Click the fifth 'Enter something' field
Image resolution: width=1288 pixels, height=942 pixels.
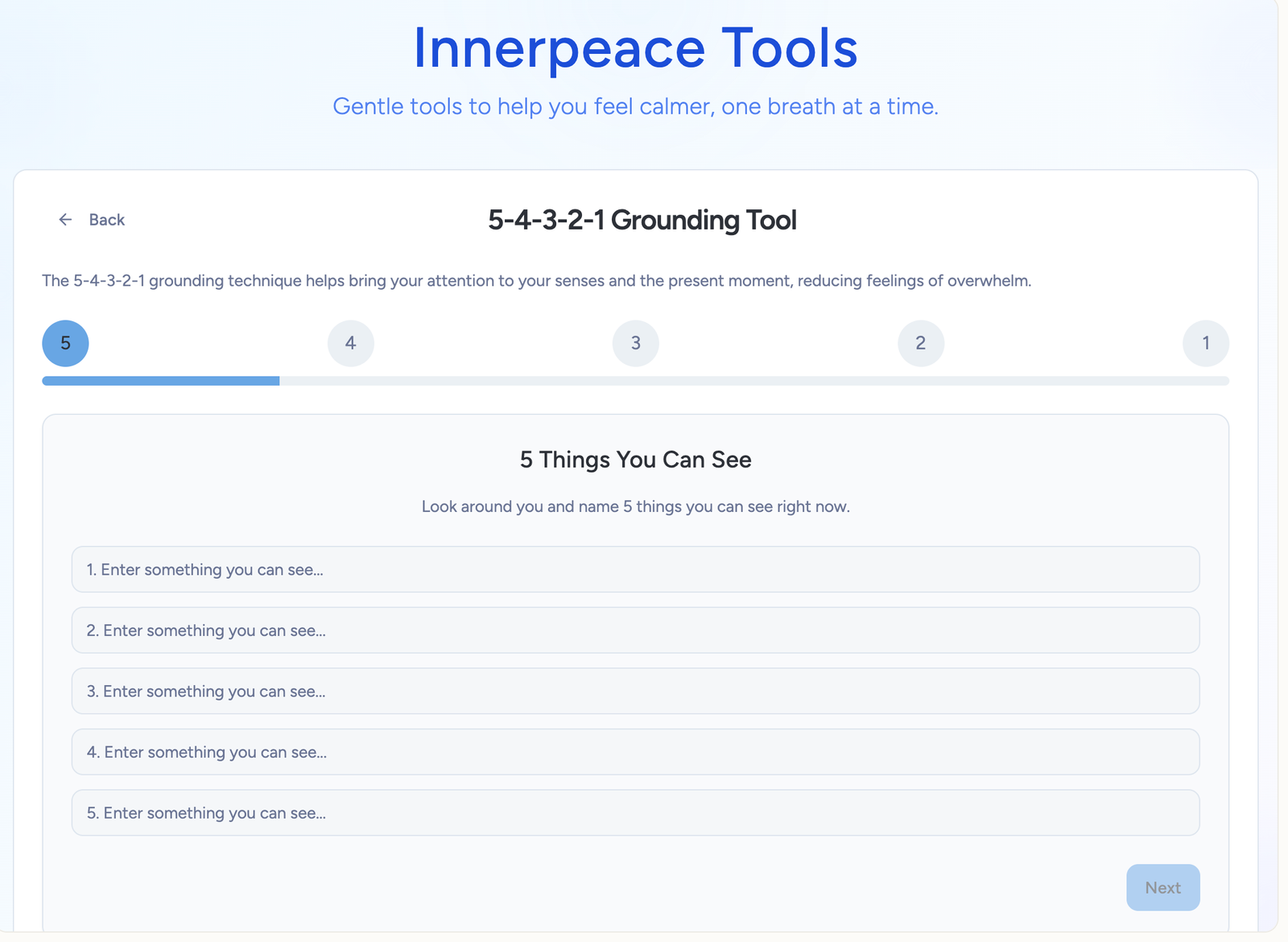pos(635,812)
